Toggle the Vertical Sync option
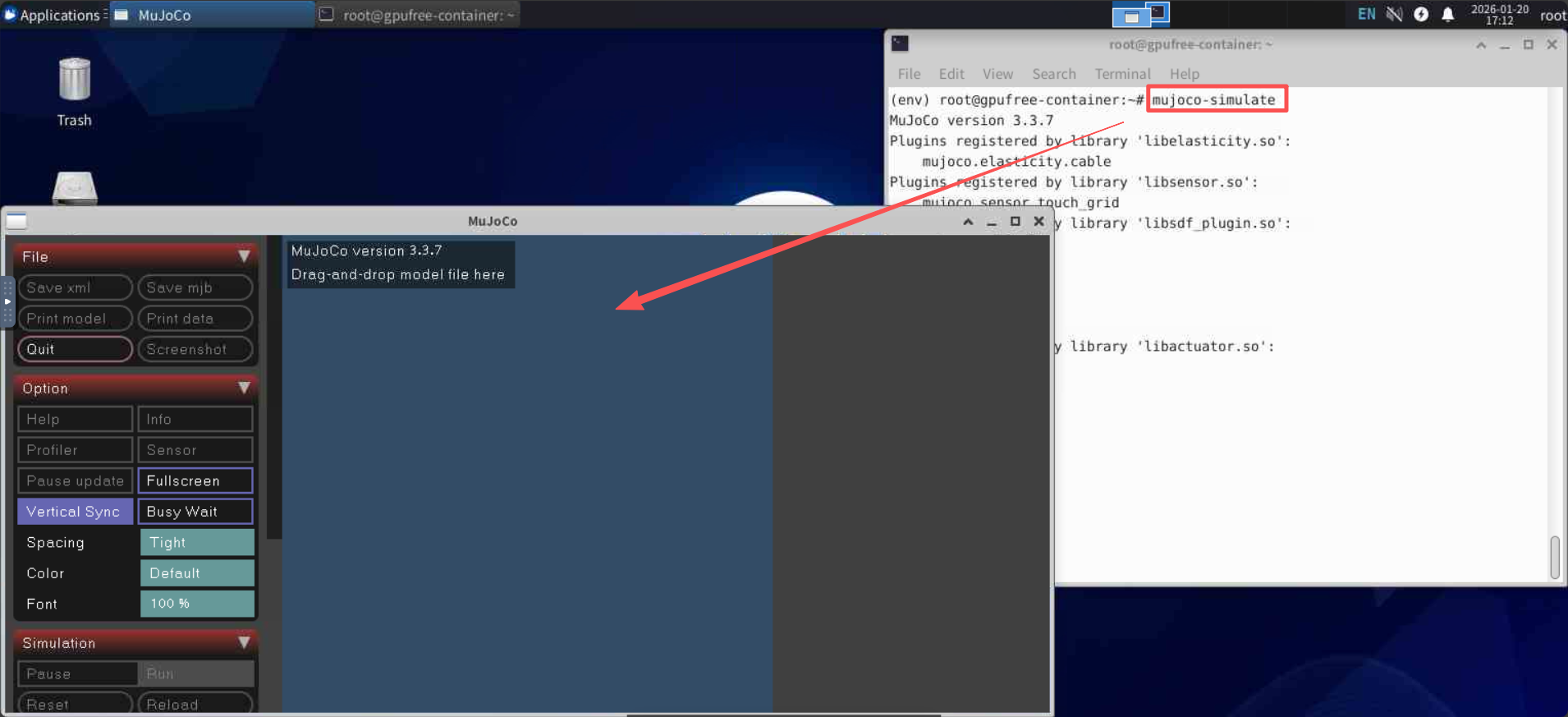The width and height of the screenshot is (1568, 717). pyautogui.click(x=75, y=512)
